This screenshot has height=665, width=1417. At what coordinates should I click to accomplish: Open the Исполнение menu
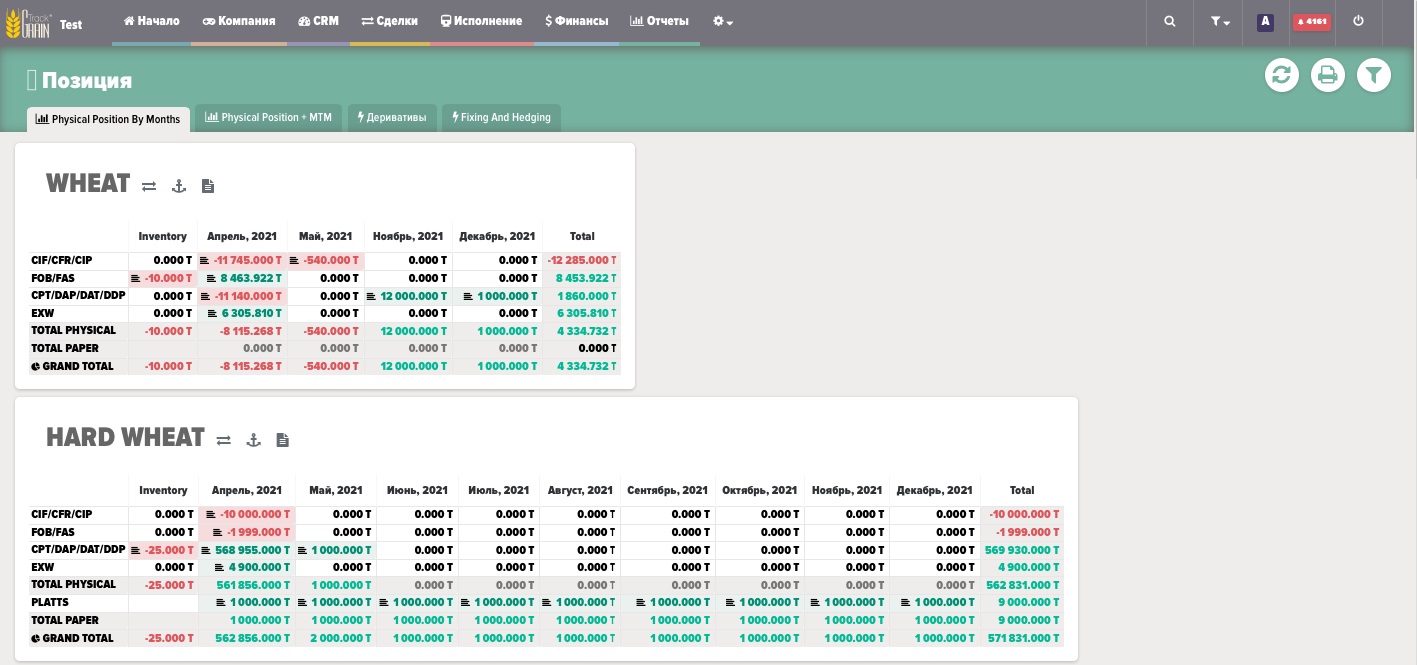coord(482,21)
